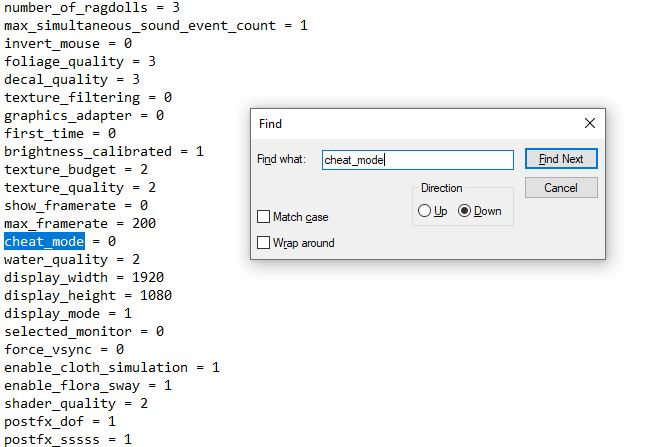The image size is (651, 447).
Task: Click the line 'display_width = 1920'
Action: 84,277
